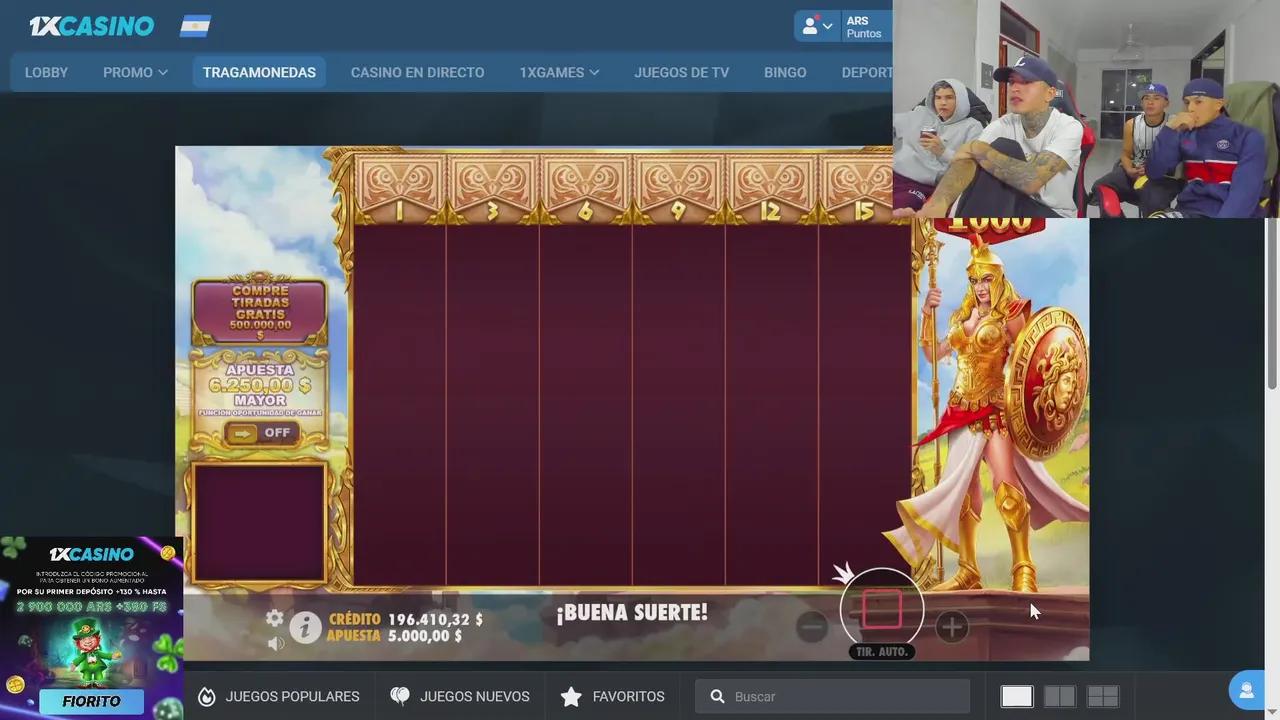Decrease bet with minus button

point(812,627)
